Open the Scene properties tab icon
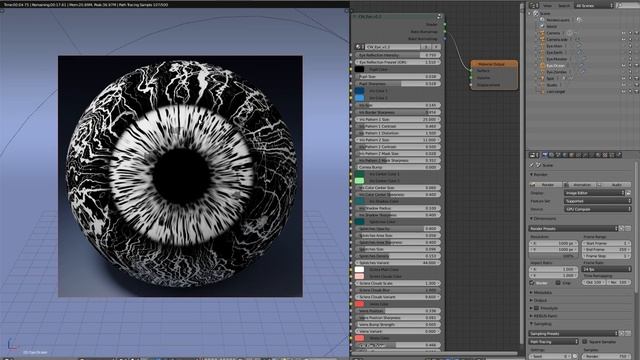Viewport: 640px width, 360px height. coord(558,155)
